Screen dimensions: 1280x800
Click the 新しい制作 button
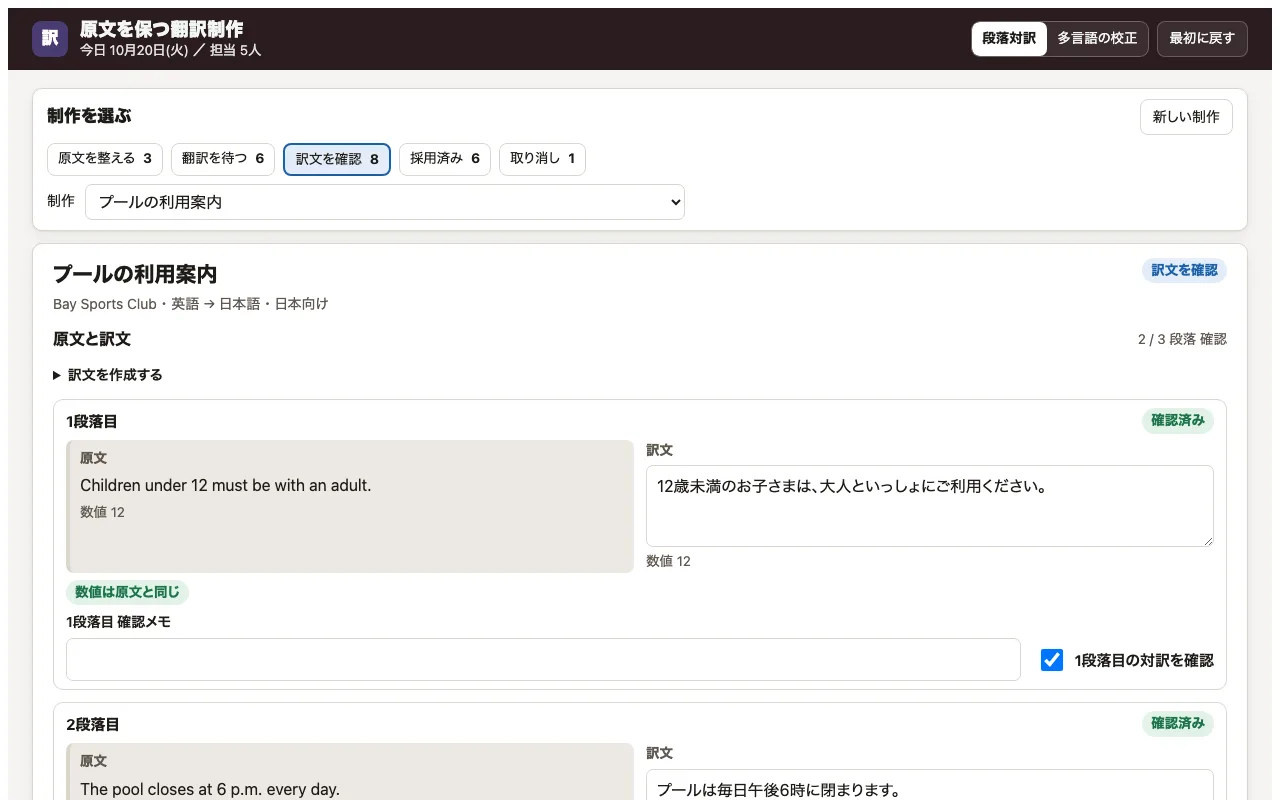click(x=1186, y=117)
